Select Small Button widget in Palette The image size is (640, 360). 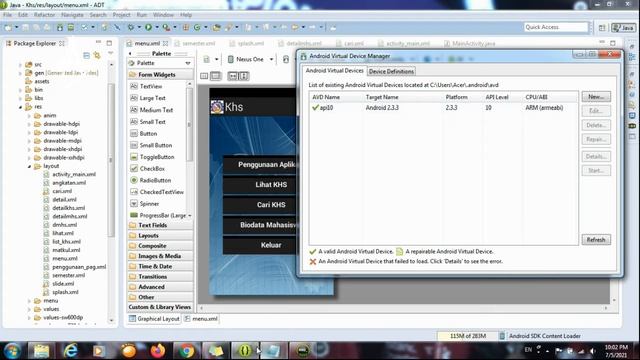(156, 145)
